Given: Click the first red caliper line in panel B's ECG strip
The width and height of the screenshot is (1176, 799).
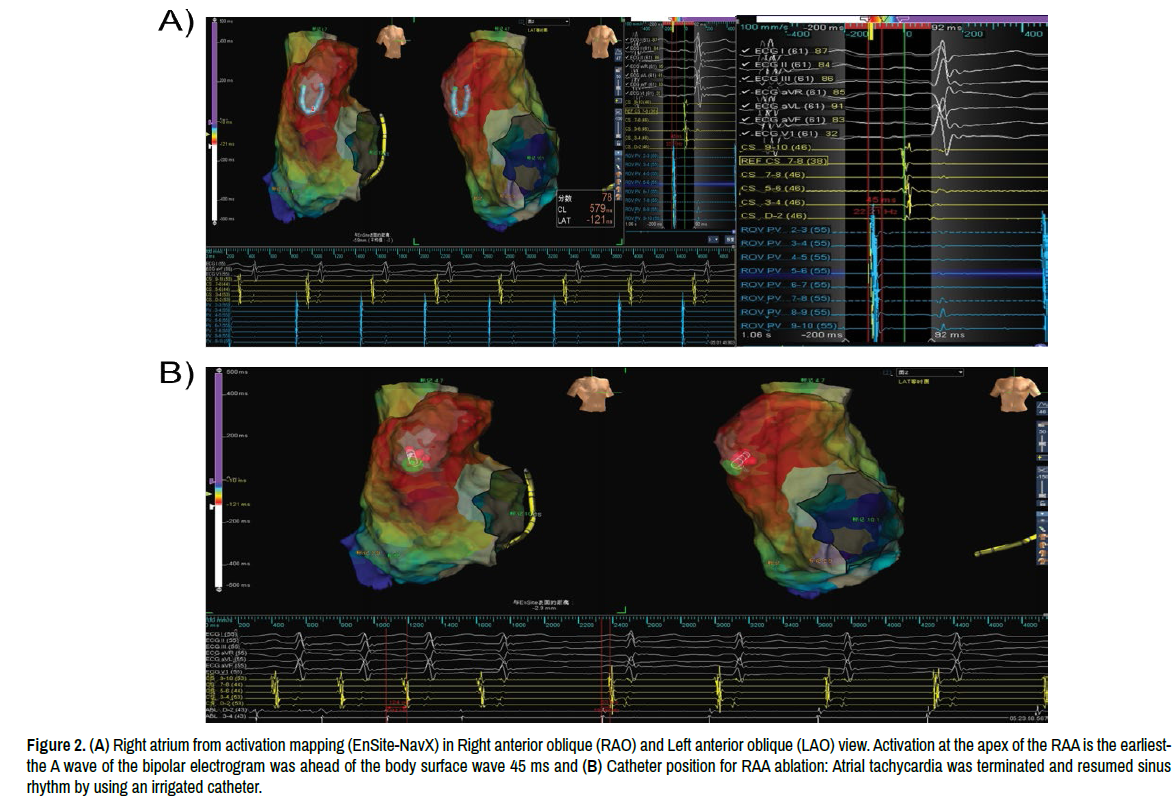Looking at the screenshot, I should click(x=386, y=671).
